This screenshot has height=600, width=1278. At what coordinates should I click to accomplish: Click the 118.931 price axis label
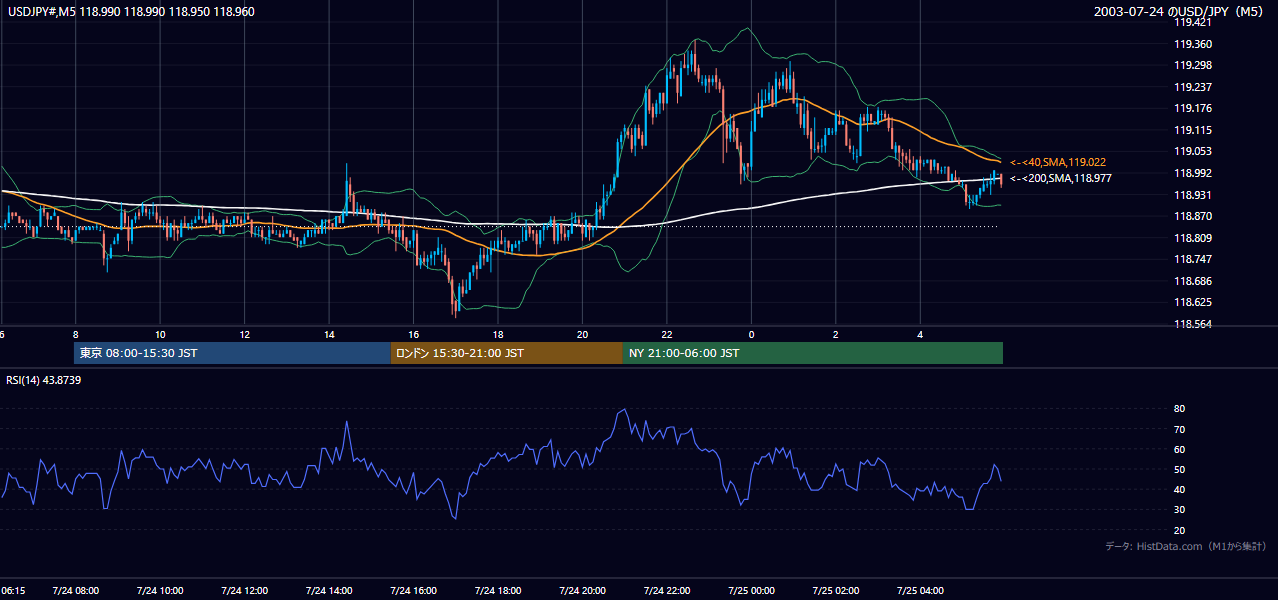(x=1193, y=194)
